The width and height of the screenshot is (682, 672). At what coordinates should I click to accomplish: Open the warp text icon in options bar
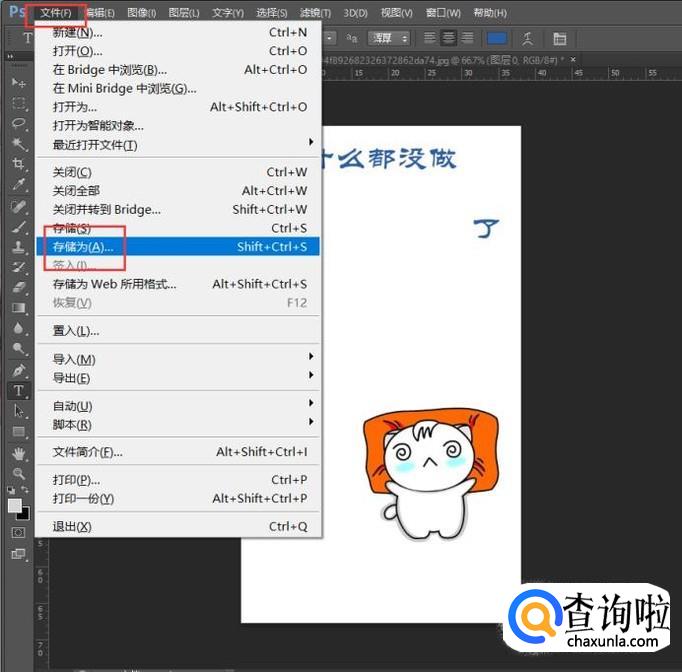pos(527,38)
